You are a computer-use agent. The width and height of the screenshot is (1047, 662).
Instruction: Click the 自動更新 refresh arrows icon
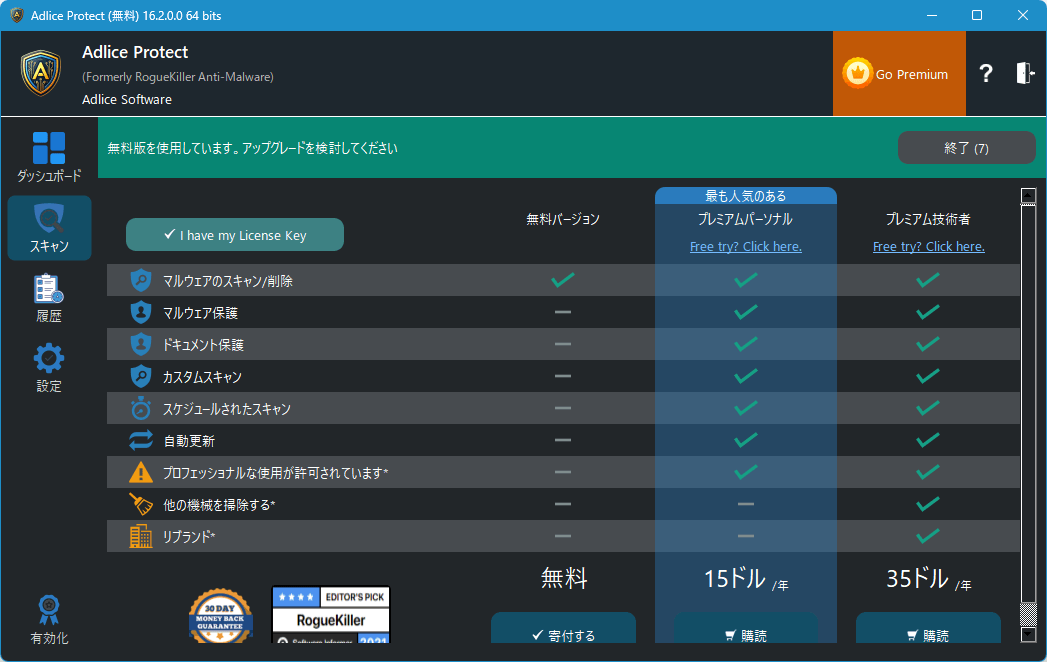140,440
